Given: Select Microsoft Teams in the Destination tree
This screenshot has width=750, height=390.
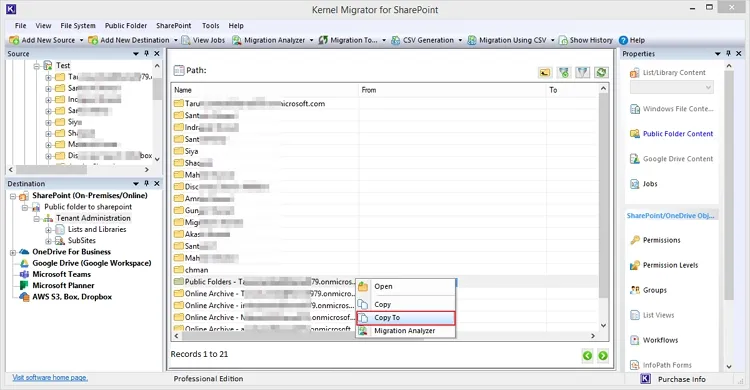Looking at the screenshot, I should click(x=61, y=274).
